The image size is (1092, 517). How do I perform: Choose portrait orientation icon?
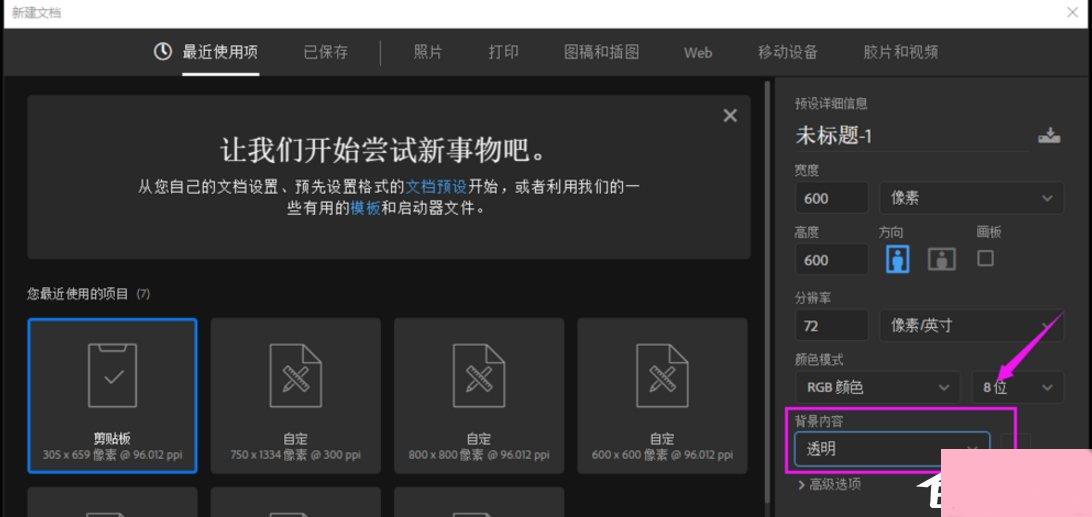pos(897,258)
